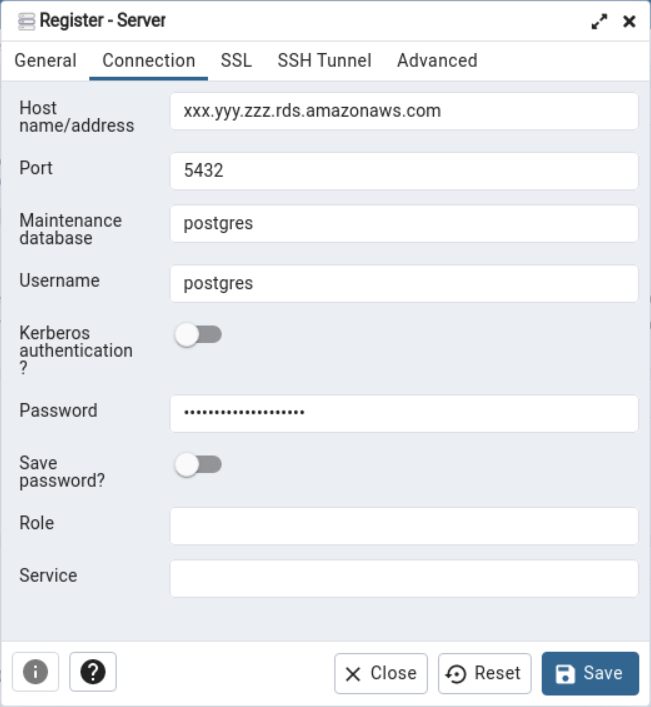
Task: Maximize dialog with the expand arrows icon
Action: coord(599,21)
